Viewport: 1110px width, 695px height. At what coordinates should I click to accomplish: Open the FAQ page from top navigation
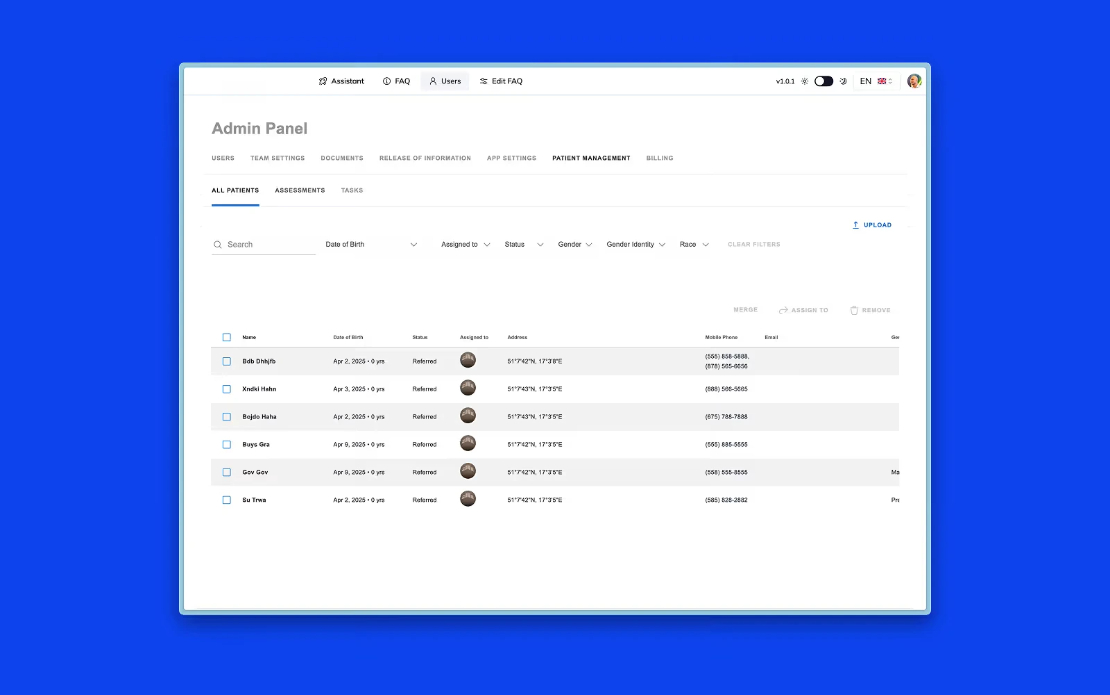coord(396,81)
